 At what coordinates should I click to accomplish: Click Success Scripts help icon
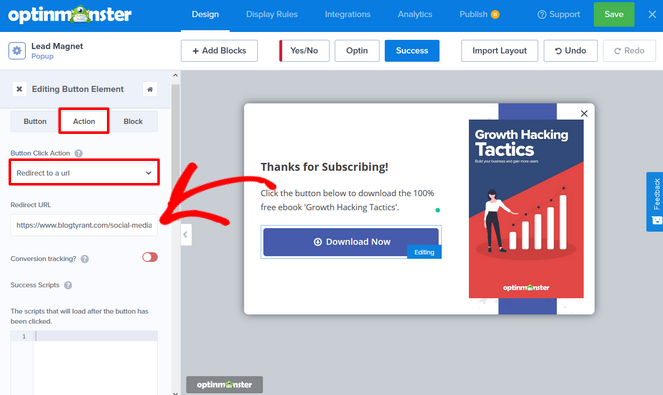coord(68,285)
